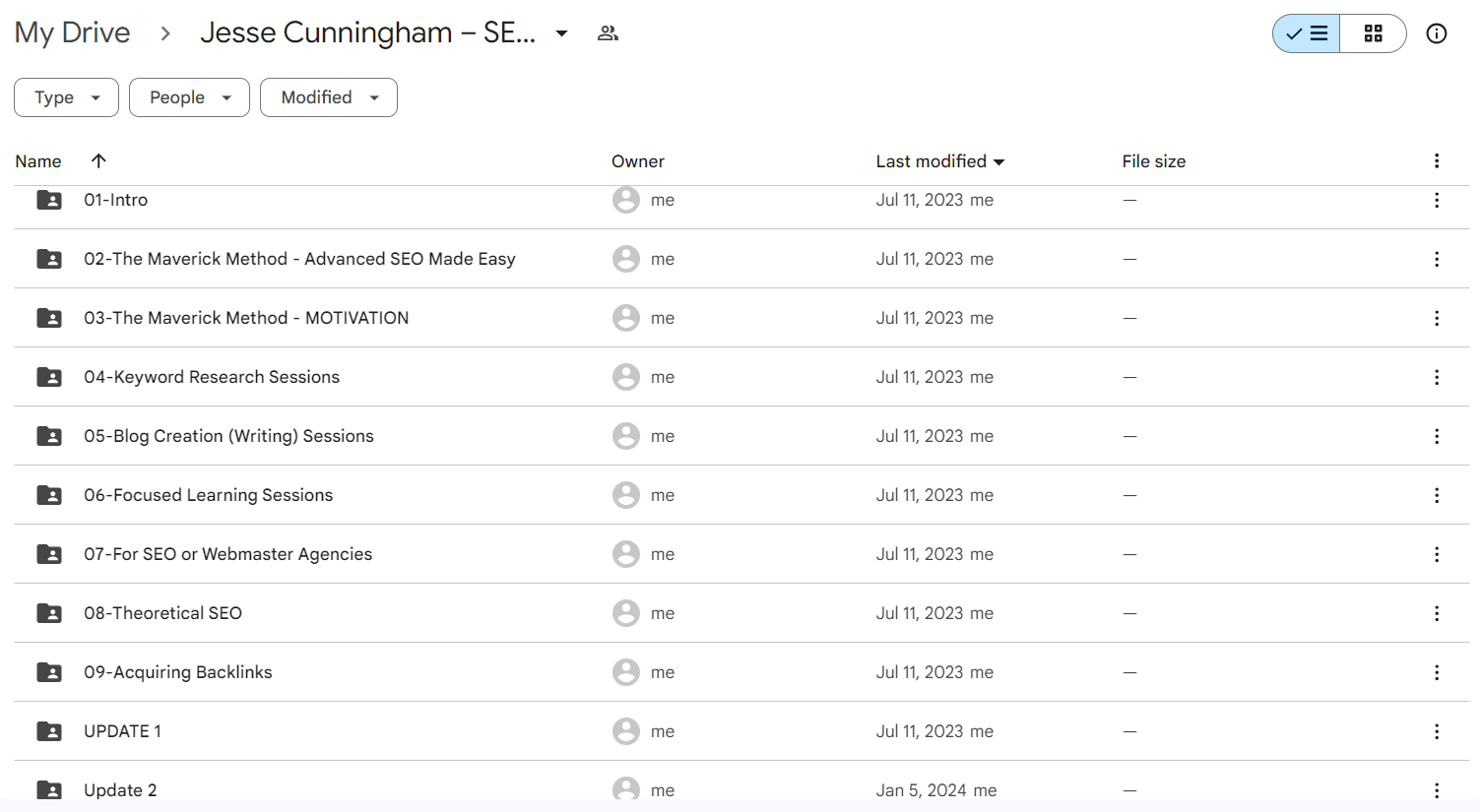Click the shared folder icon of 04-Keyword Research Sessions
Viewport: 1480px width, 812px height.
click(49, 377)
